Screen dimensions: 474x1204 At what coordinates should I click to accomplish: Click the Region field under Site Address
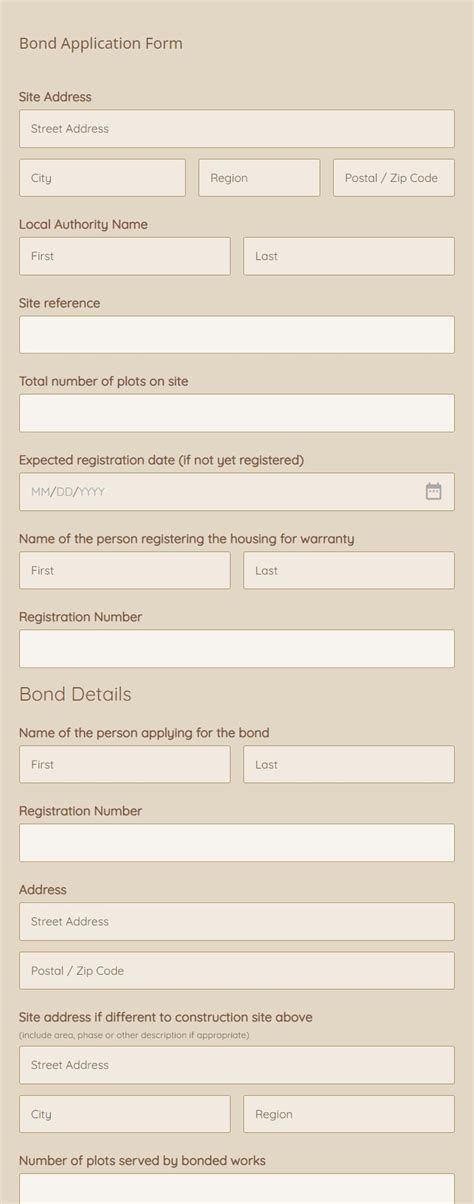[x=259, y=178]
